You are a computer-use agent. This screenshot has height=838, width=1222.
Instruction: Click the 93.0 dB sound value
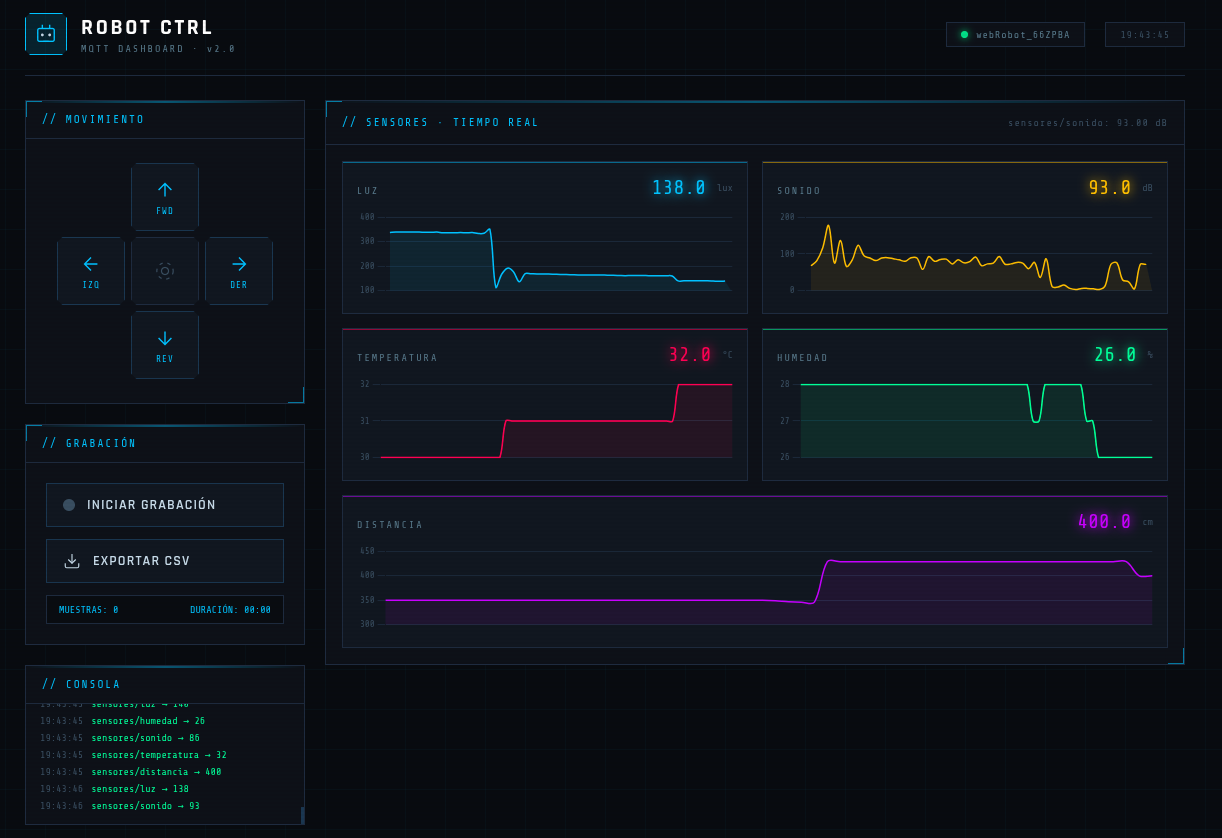coord(1110,188)
